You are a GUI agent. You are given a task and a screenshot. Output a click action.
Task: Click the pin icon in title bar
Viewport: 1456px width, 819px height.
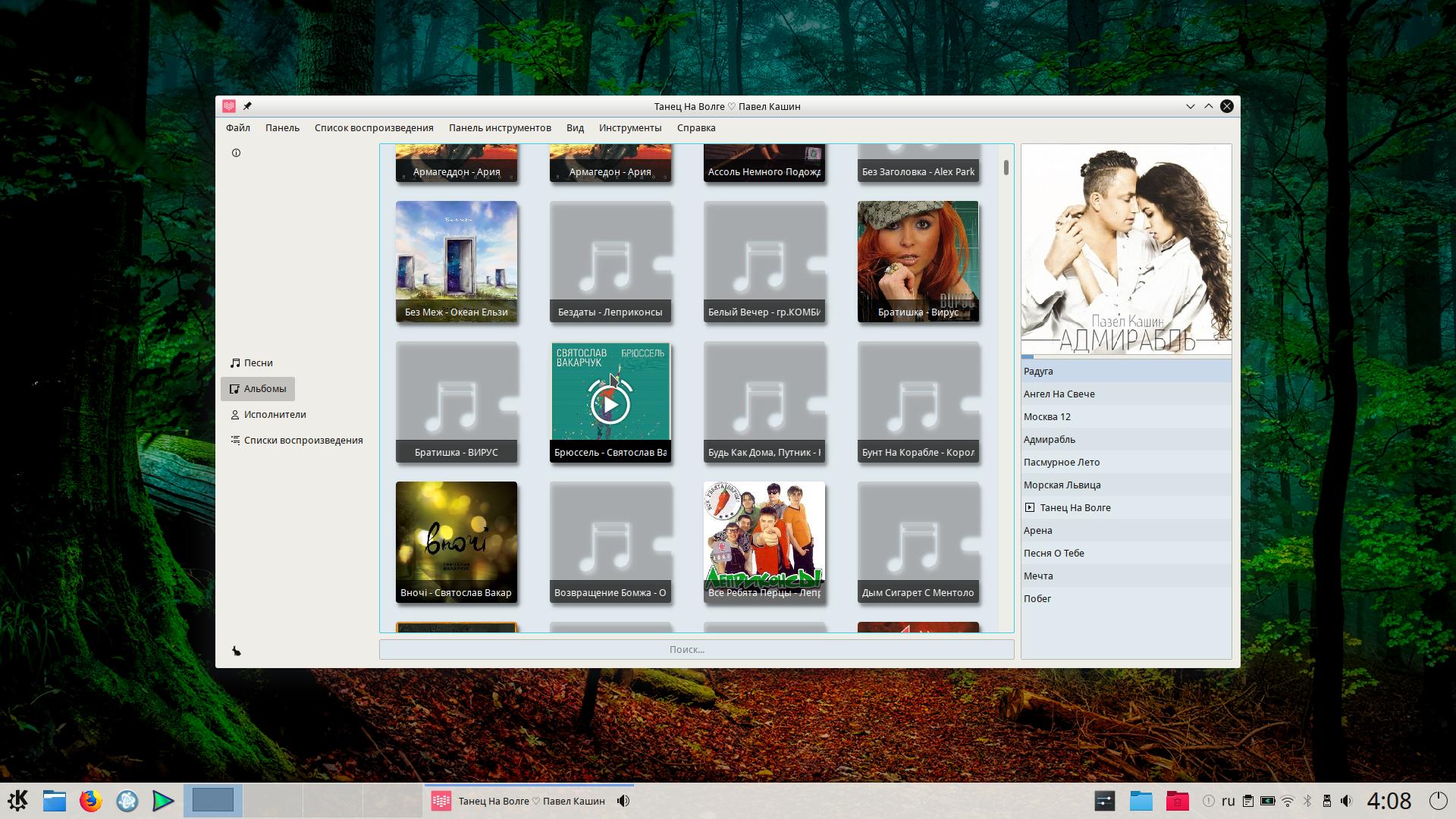(x=247, y=106)
